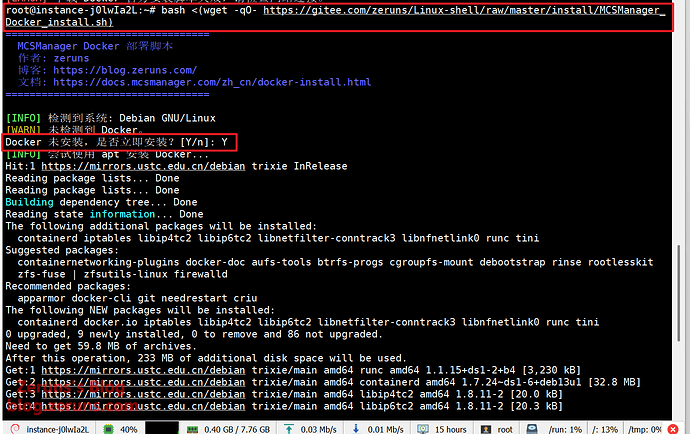This screenshot has height=434, width=690.
Task: Open the mirrors link on the Get:1 line
Action: pyautogui.click(x=143, y=370)
